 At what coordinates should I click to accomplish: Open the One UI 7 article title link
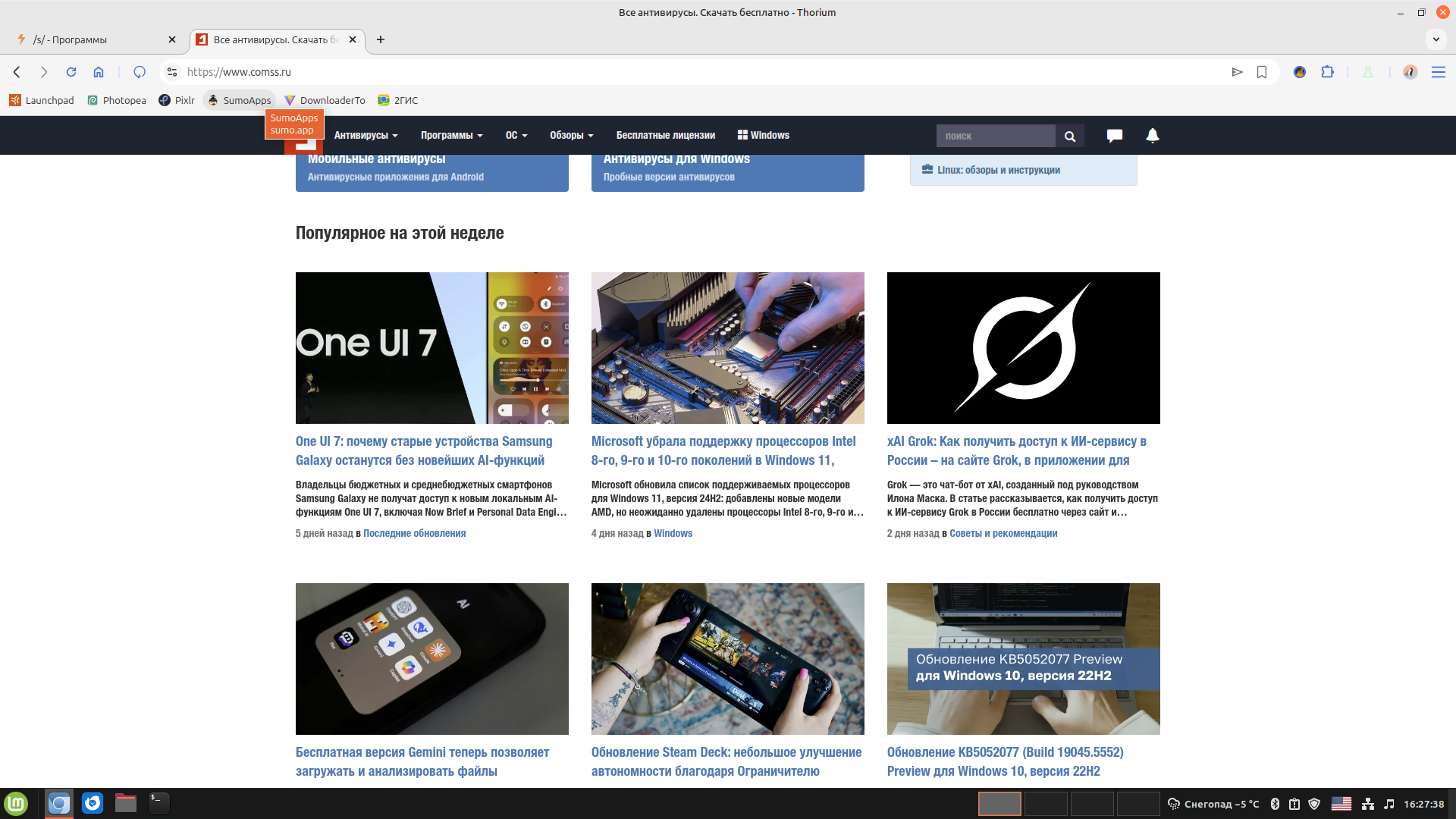[425, 450]
